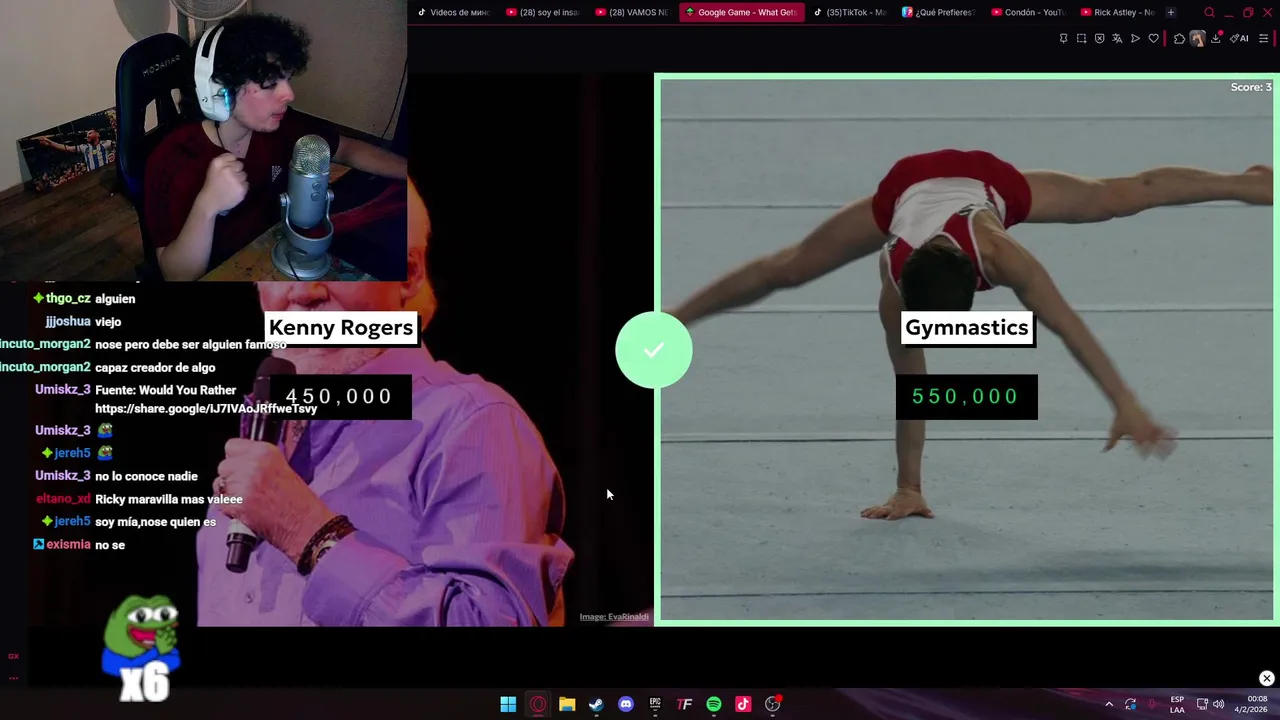Open the '(35)TikTok' browser tab
This screenshot has height=720, width=1280.
[x=849, y=12]
